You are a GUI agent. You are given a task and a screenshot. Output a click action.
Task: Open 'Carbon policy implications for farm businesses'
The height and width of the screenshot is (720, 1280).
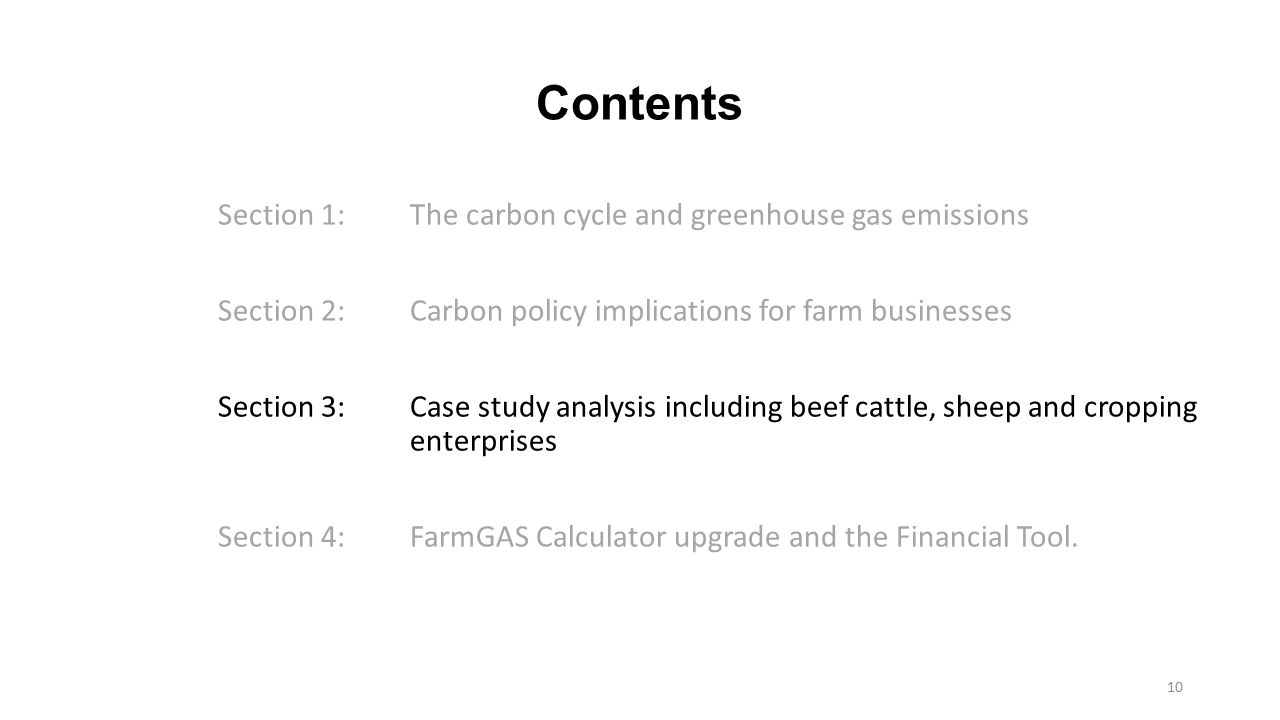pos(711,312)
